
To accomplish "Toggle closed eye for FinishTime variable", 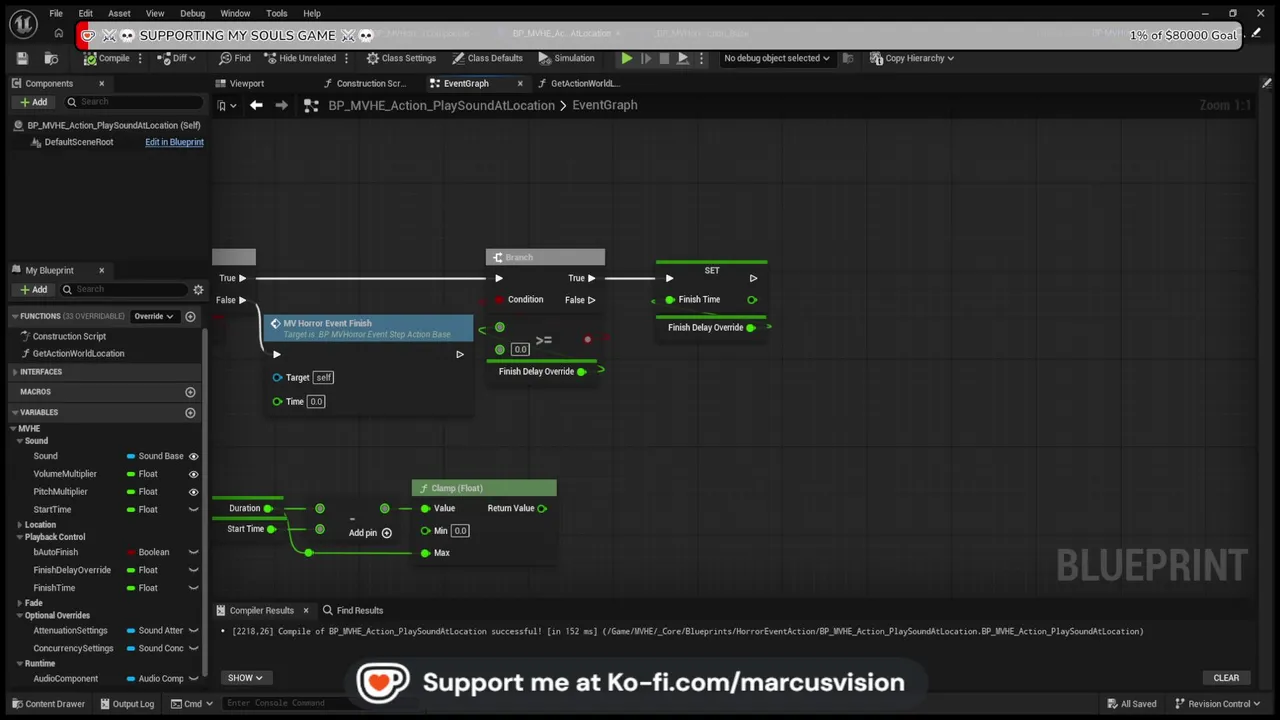I will coord(194,588).
